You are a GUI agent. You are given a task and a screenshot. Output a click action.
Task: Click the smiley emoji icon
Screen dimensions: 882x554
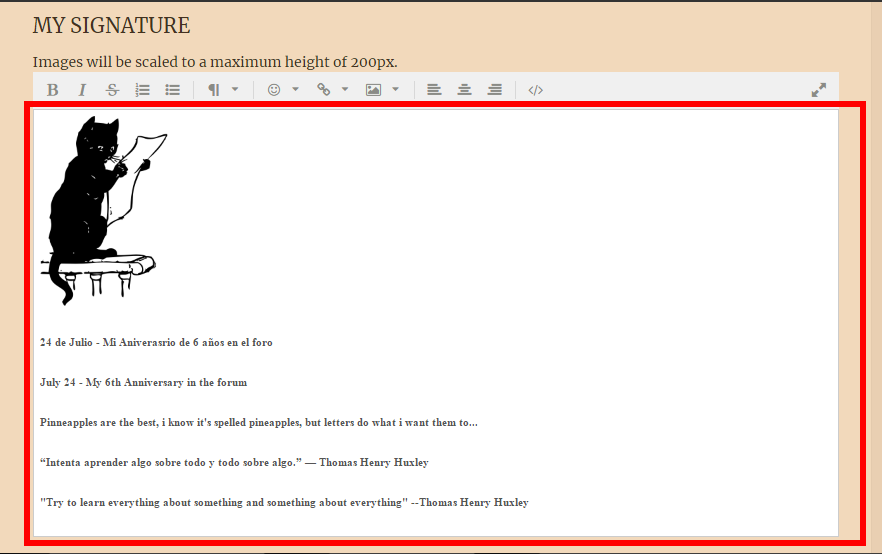tap(274, 90)
